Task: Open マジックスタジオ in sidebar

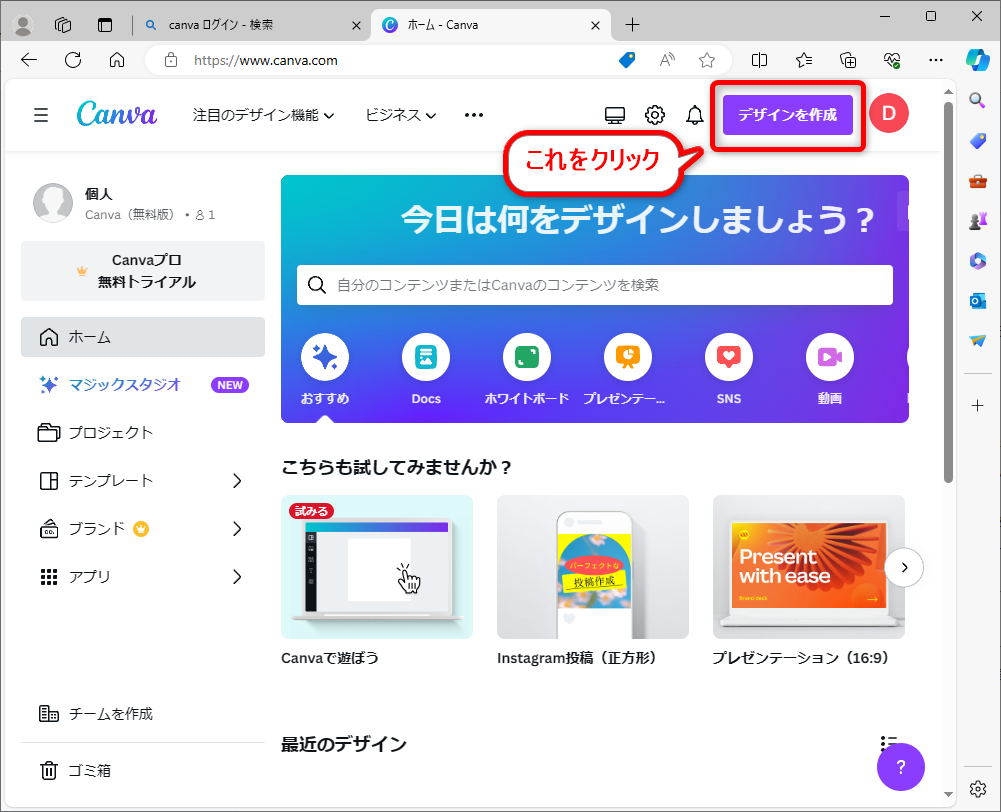Action: [143, 385]
